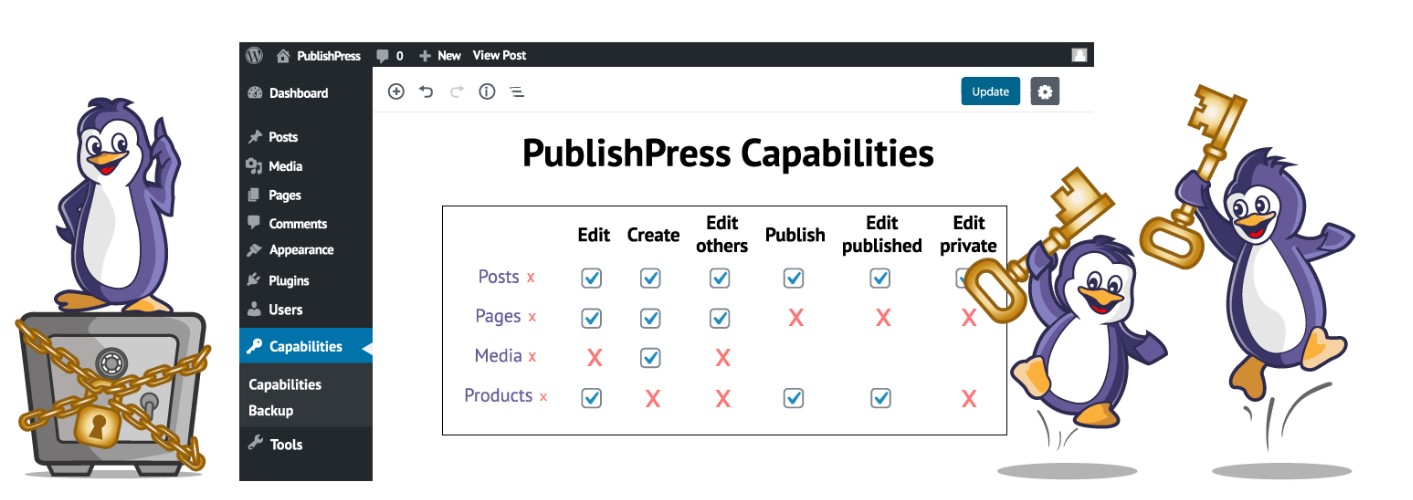Open the comments bubble icon showing 0
This screenshot has height=500, width=1413.
pos(382,56)
